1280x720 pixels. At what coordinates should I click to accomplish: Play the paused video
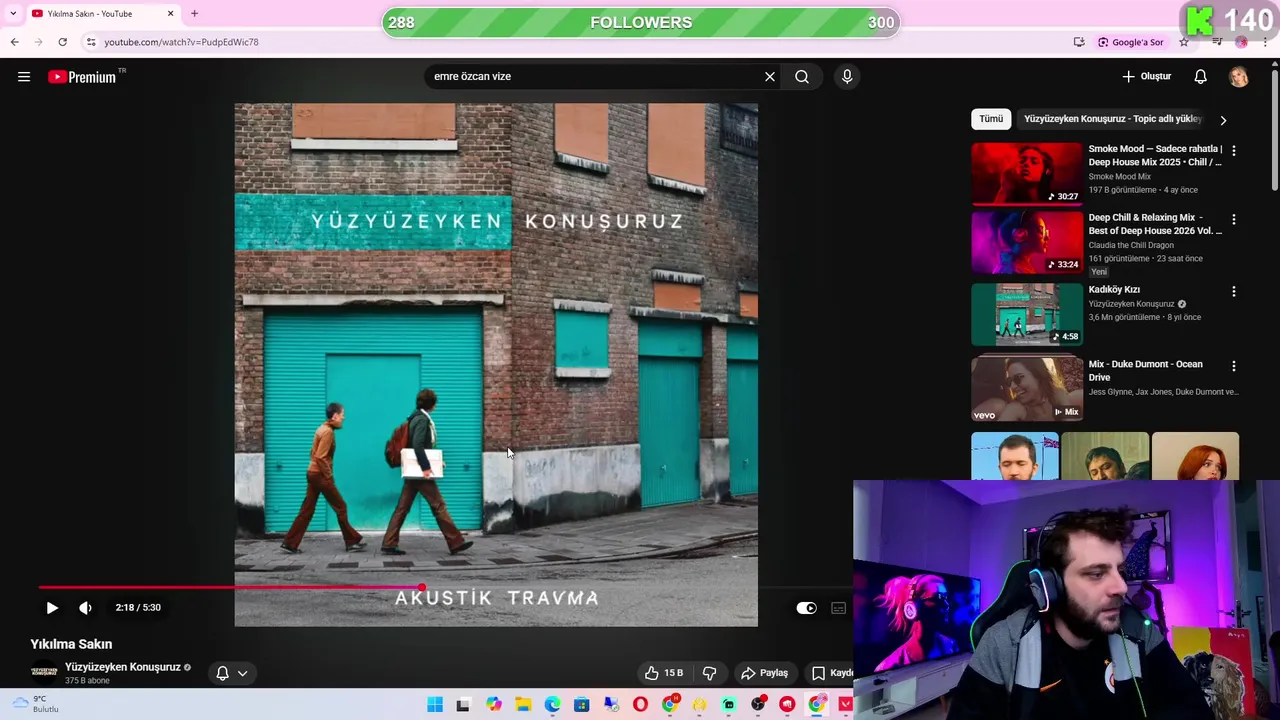[x=52, y=608]
